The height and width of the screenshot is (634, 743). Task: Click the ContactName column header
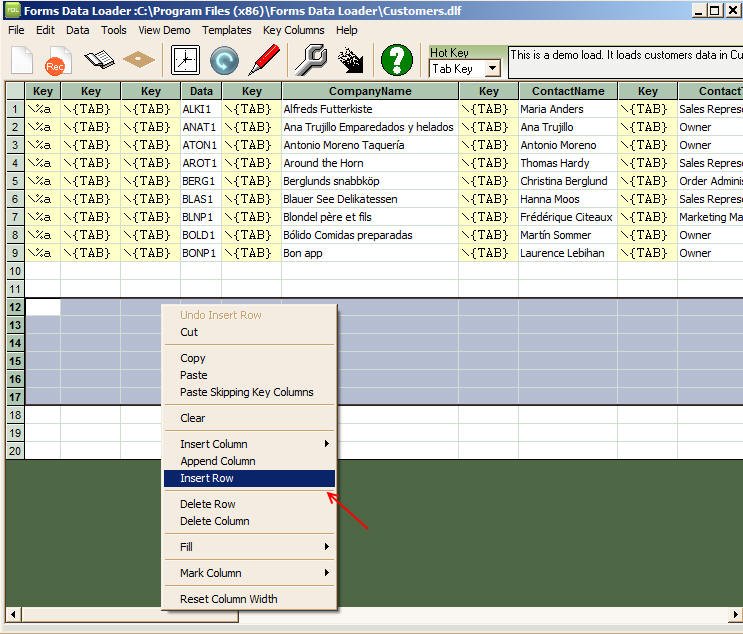click(x=568, y=91)
